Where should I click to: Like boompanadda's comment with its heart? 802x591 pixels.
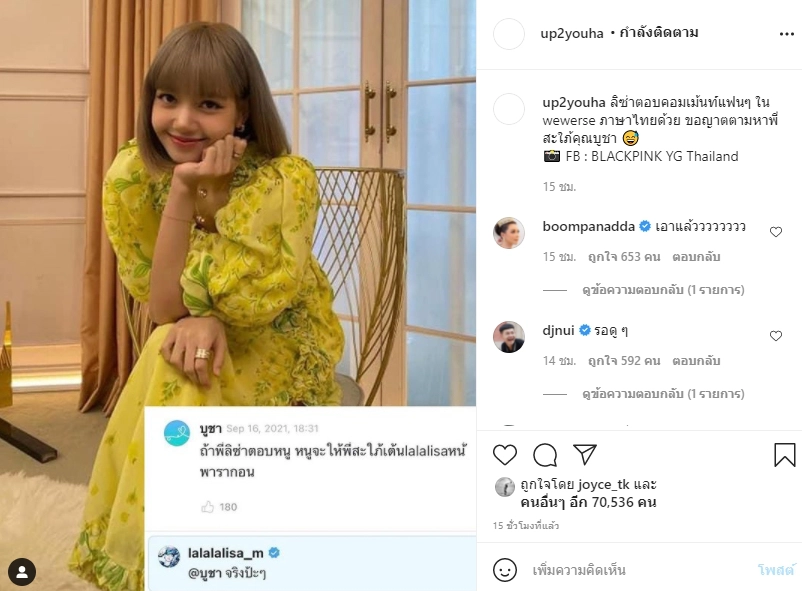[x=776, y=230]
